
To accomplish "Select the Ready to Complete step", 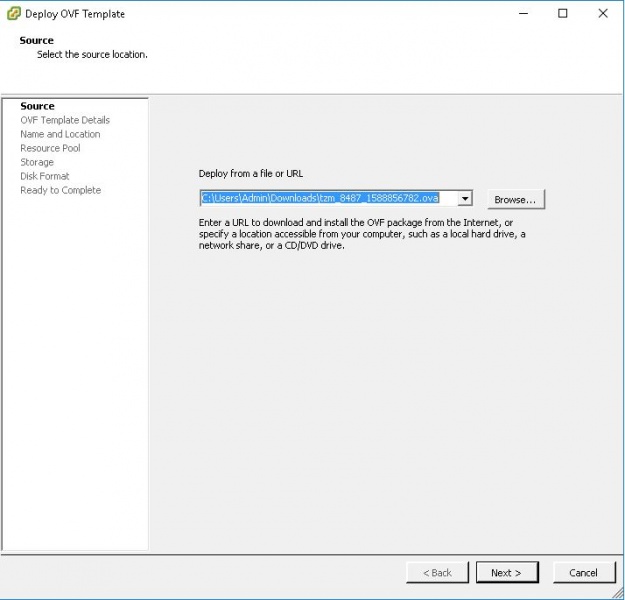I will coord(60,190).
